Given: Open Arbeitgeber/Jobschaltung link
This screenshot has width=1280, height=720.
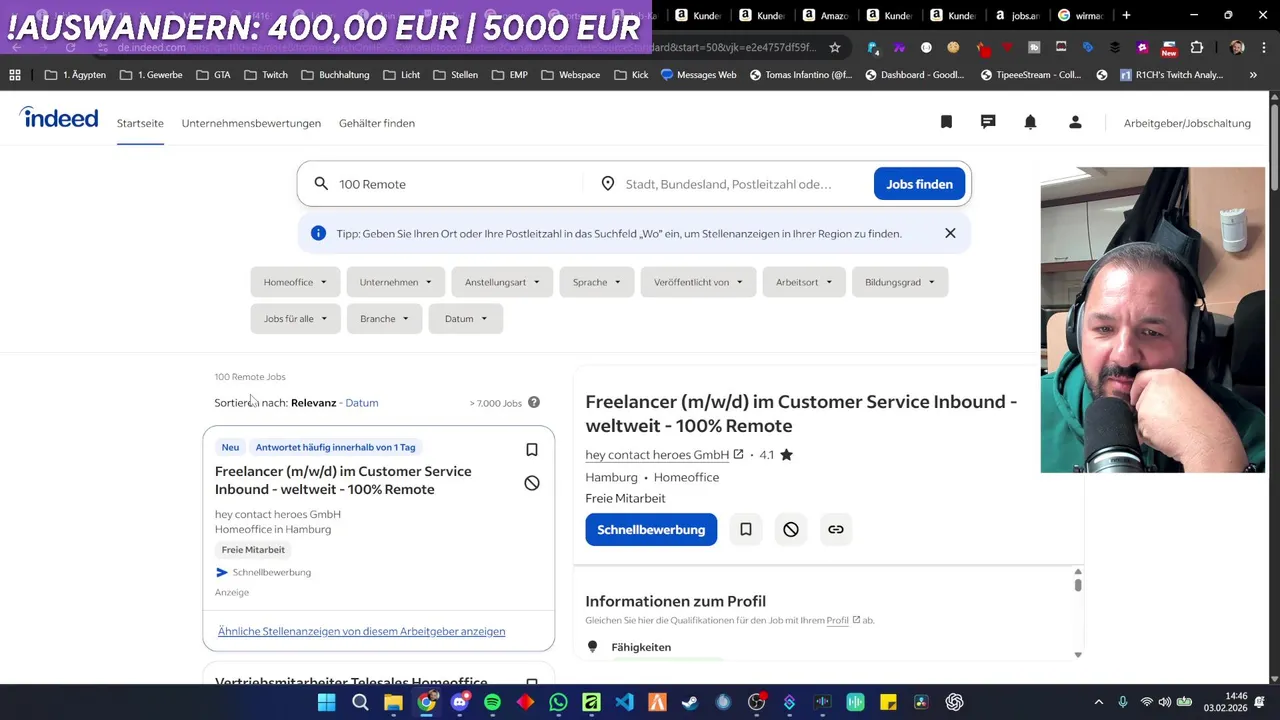Looking at the screenshot, I should coord(1187,123).
